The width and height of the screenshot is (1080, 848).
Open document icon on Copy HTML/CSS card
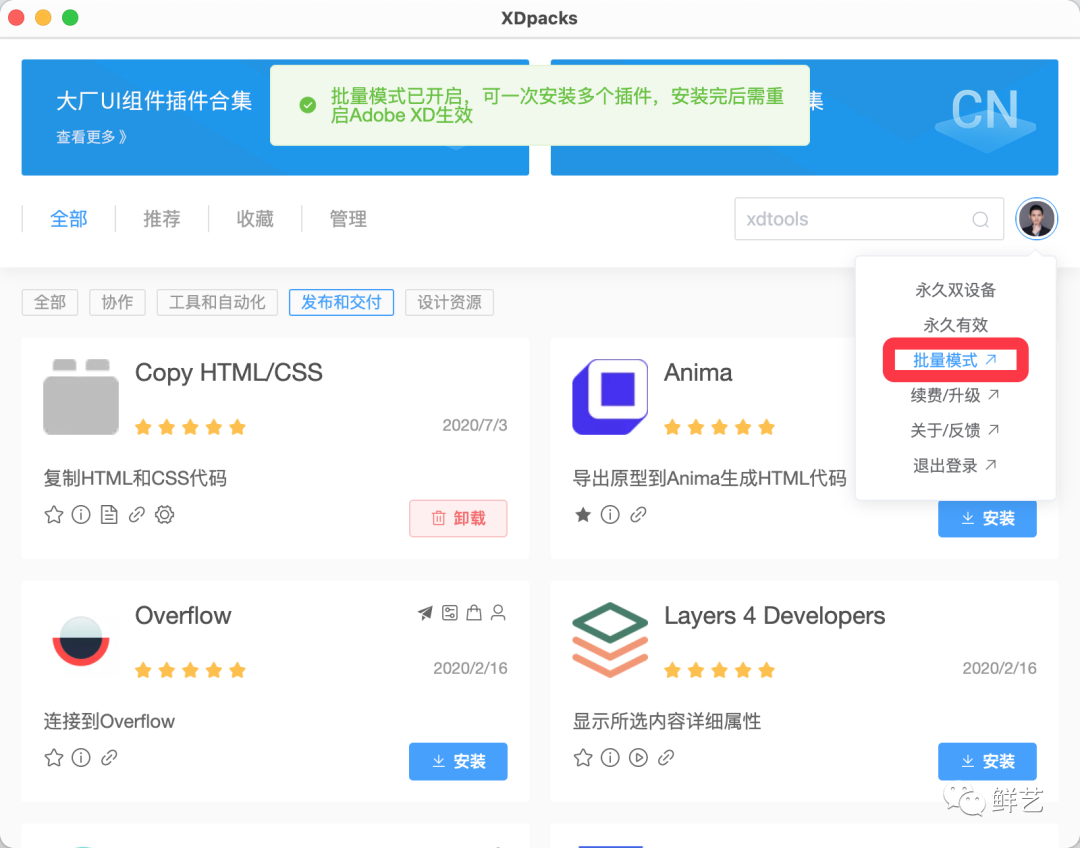(109, 515)
